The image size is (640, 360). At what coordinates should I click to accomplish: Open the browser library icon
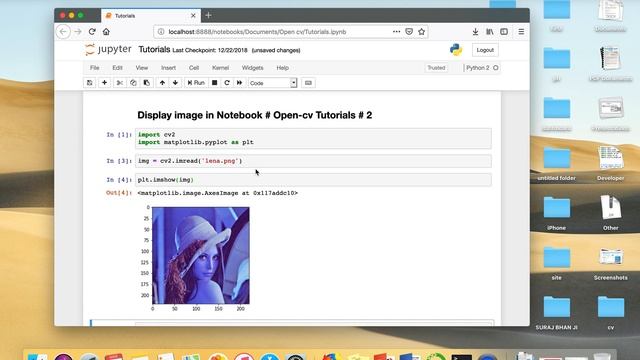pyautogui.click(x=489, y=32)
